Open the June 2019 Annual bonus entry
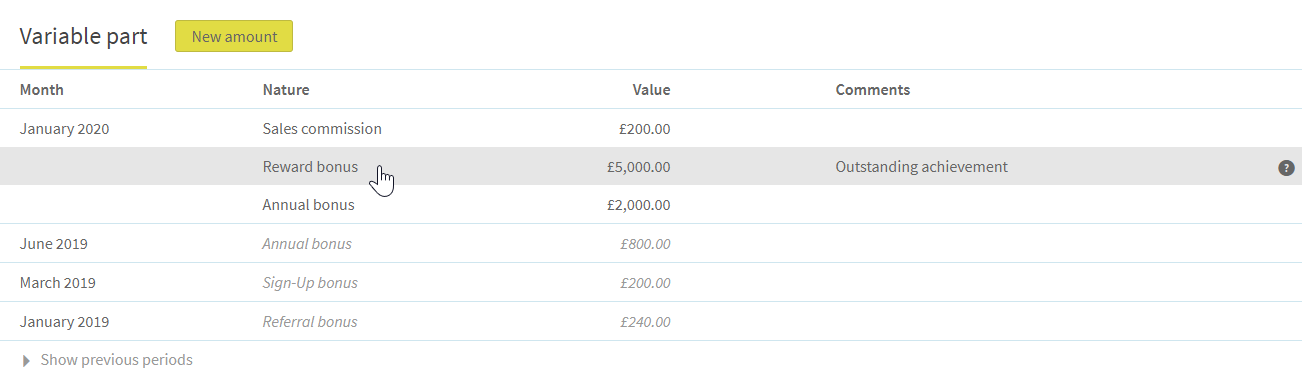The height and width of the screenshot is (372, 1302). tap(307, 244)
